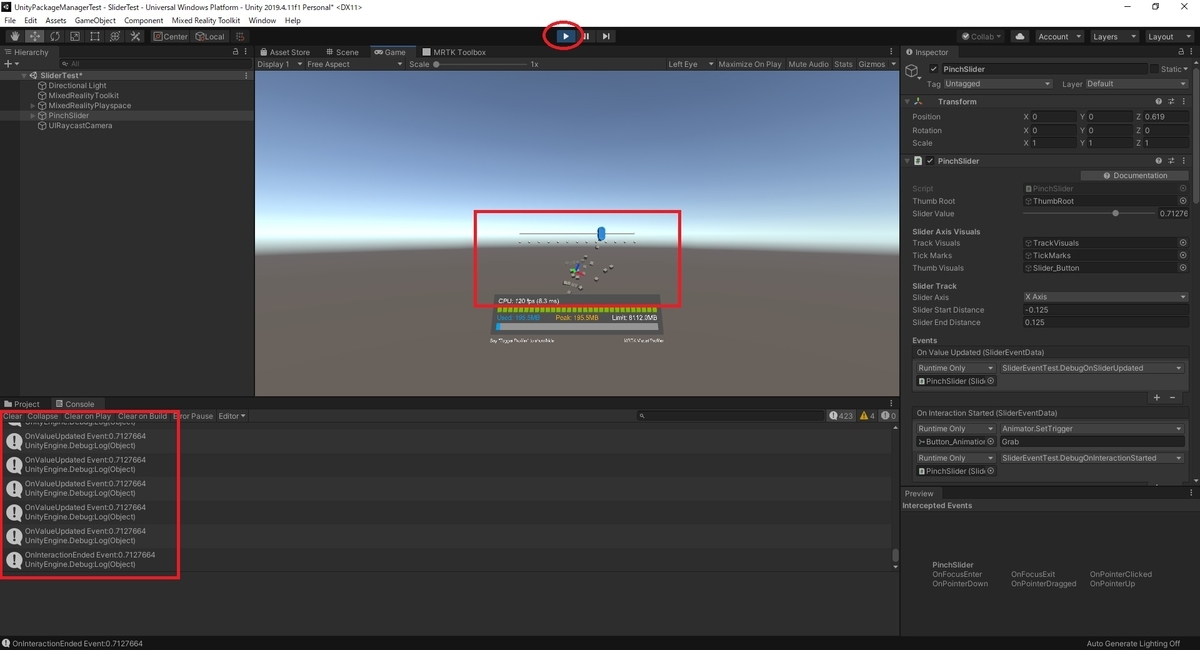
Task: Toggle the Static checkbox
Action: pyautogui.click(x=1155, y=69)
